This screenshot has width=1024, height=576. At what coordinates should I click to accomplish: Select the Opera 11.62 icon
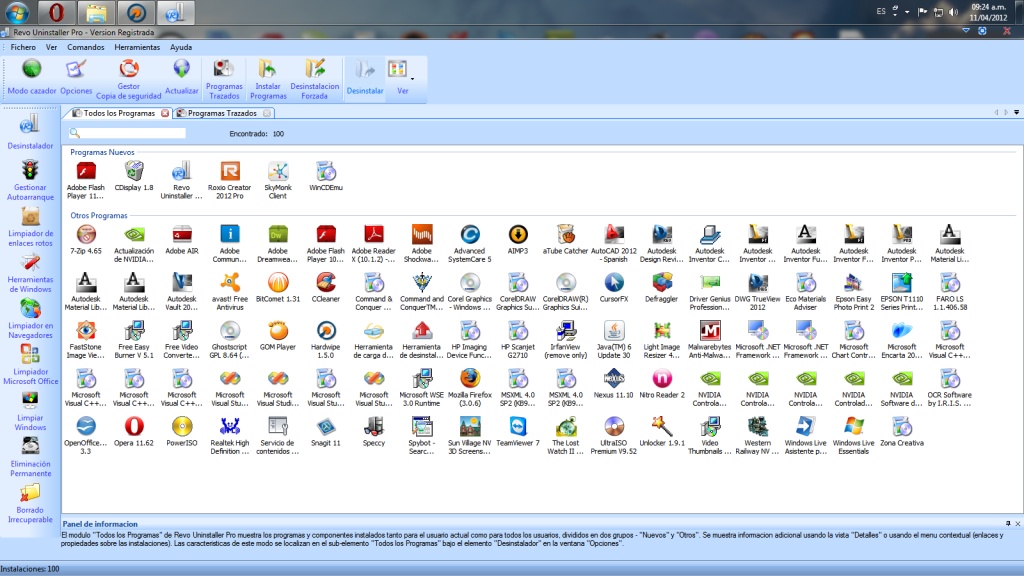point(134,431)
